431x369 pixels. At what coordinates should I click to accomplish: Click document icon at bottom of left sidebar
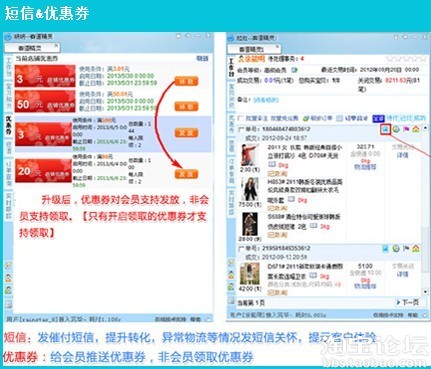(x=8, y=304)
